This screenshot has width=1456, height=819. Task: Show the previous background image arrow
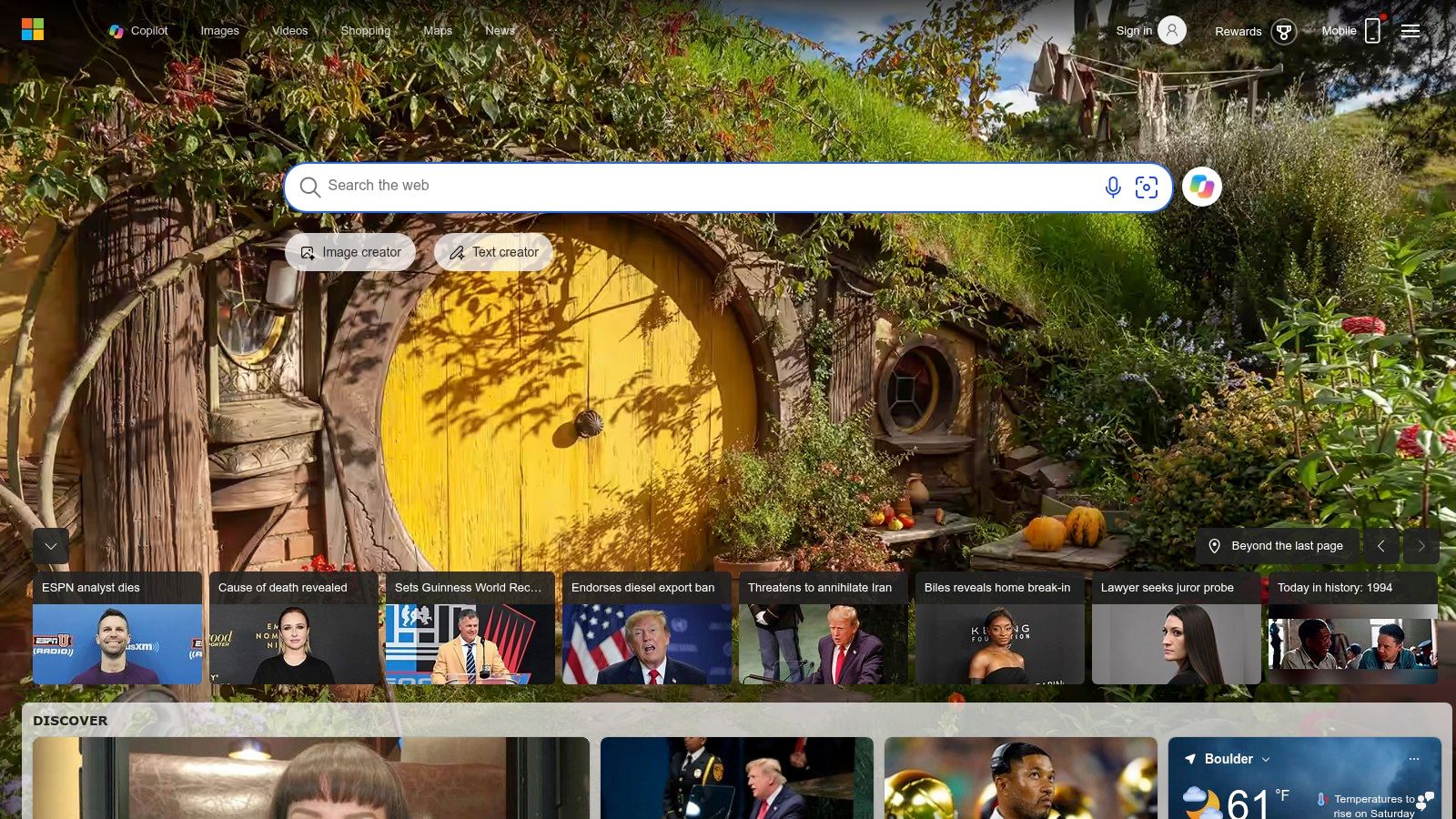tap(1381, 546)
